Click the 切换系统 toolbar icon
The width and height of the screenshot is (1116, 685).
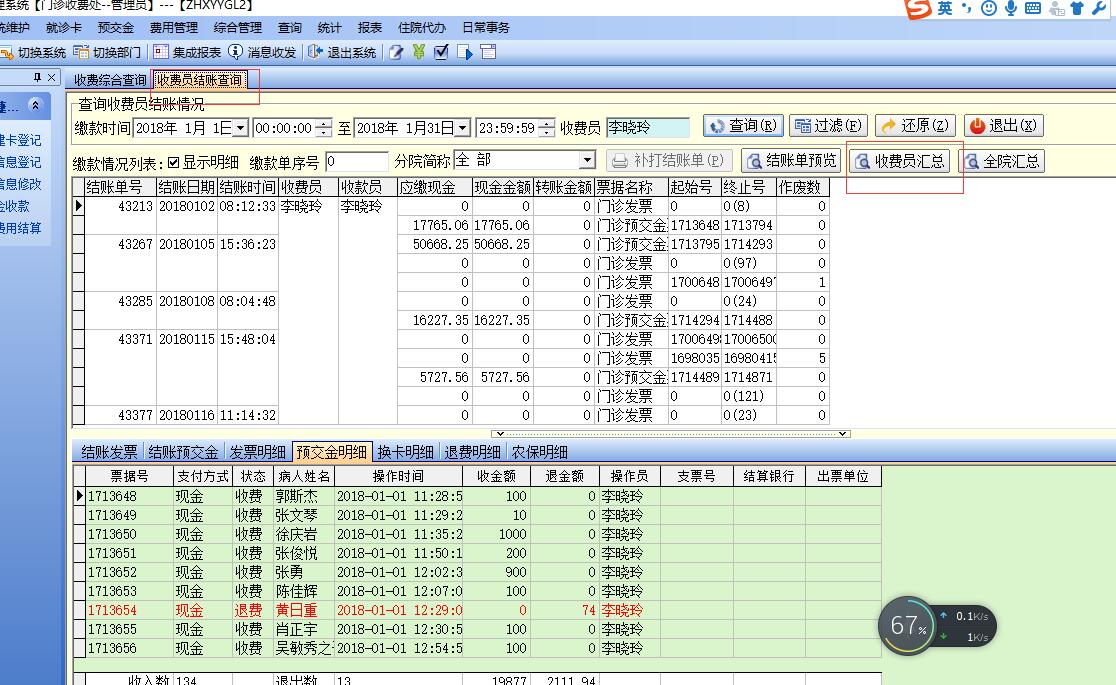7,52
